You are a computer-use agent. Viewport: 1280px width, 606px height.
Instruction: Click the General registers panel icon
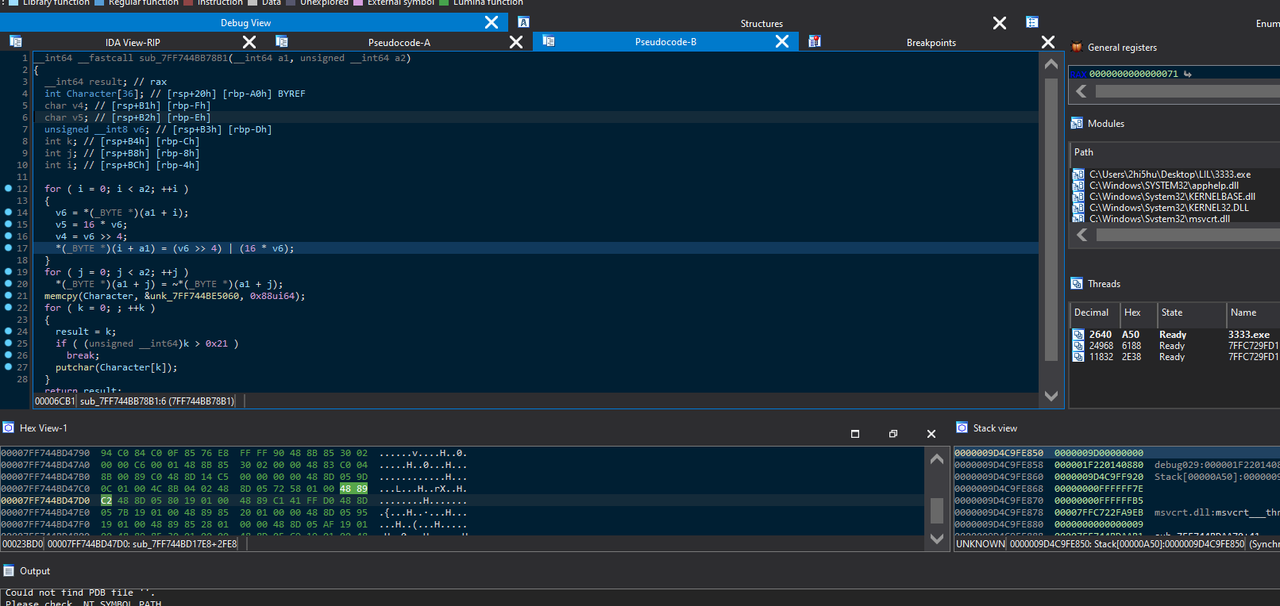[x=1077, y=47]
